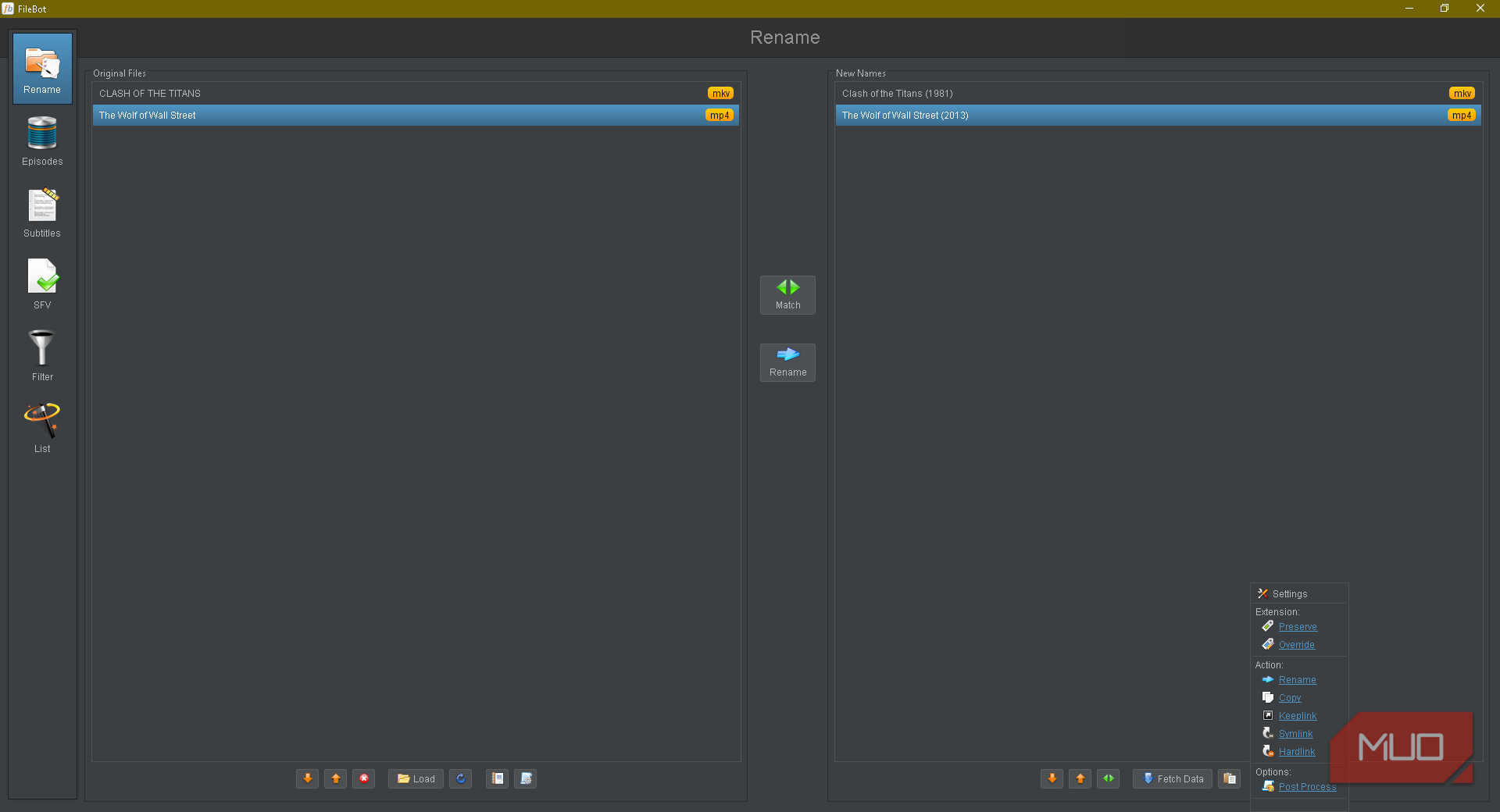Select the CLASH OF THE TITANS original file

tap(416, 94)
